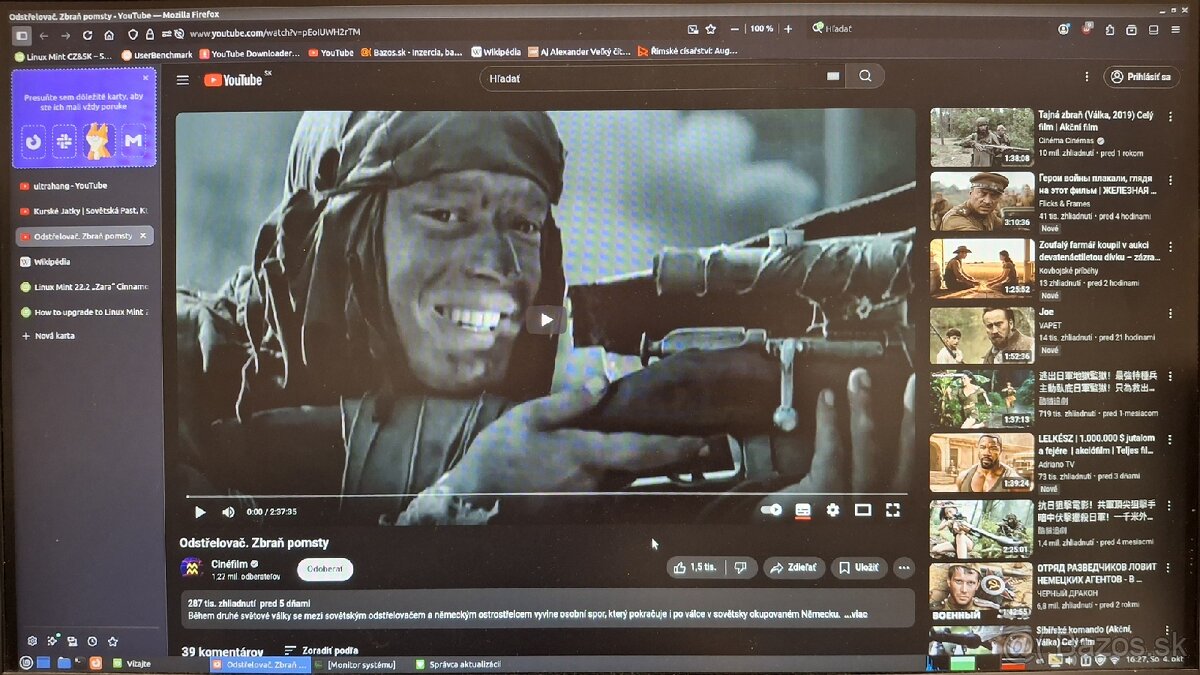
Task: Mute the video using the speaker icon
Action: pos(228,512)
